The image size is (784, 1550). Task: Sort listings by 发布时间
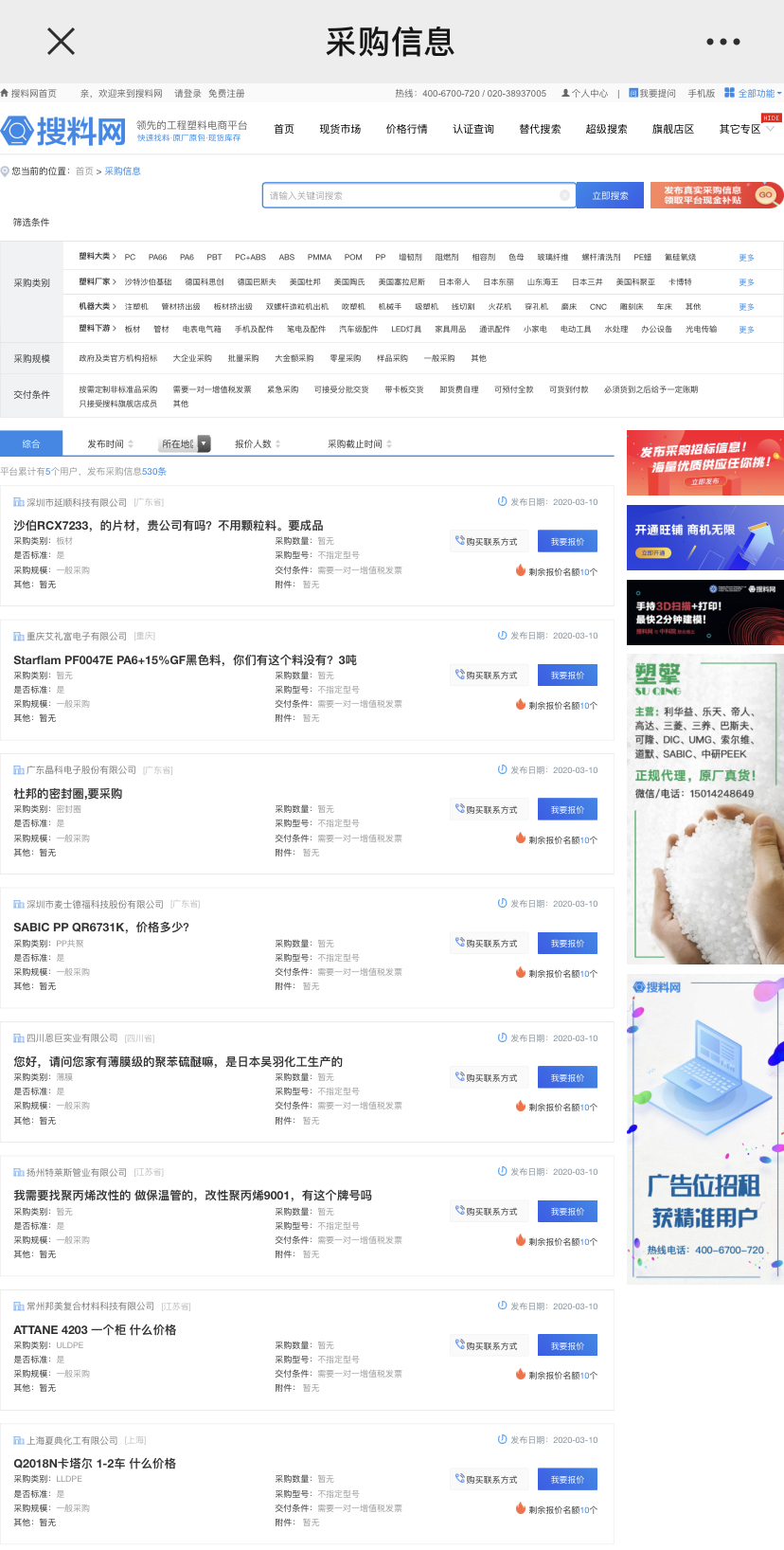[x=110, y=443]
